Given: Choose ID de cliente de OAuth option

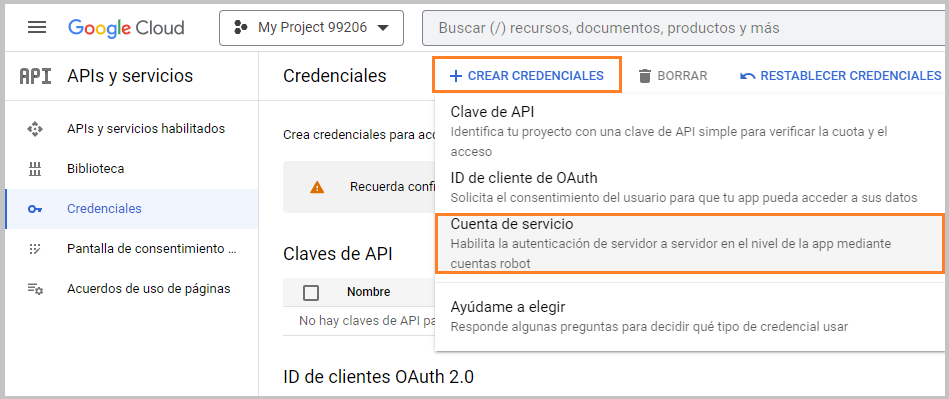Looking at the screenshot, I should click(690, 187).
